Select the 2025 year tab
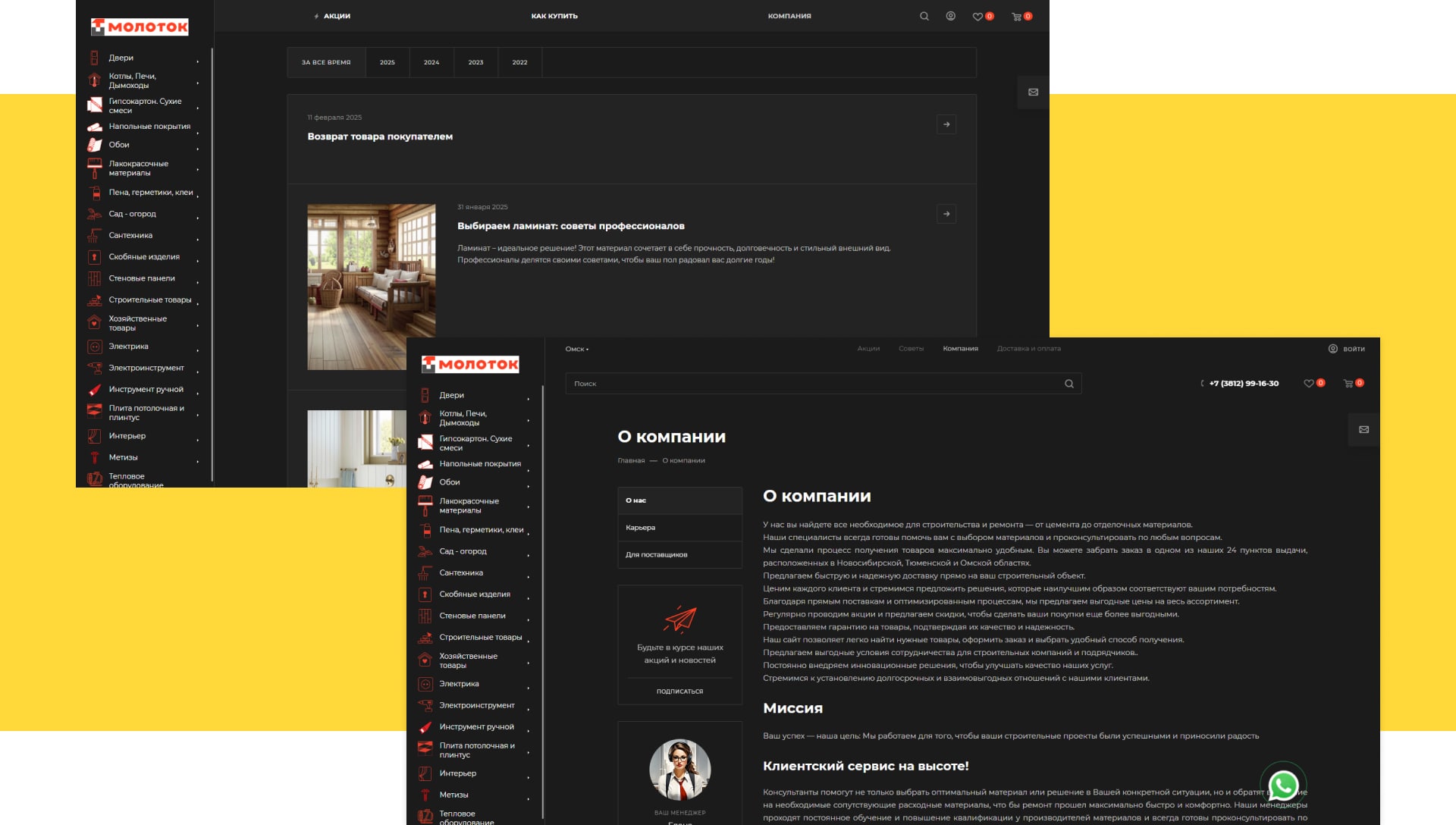 tap(388, 62)
